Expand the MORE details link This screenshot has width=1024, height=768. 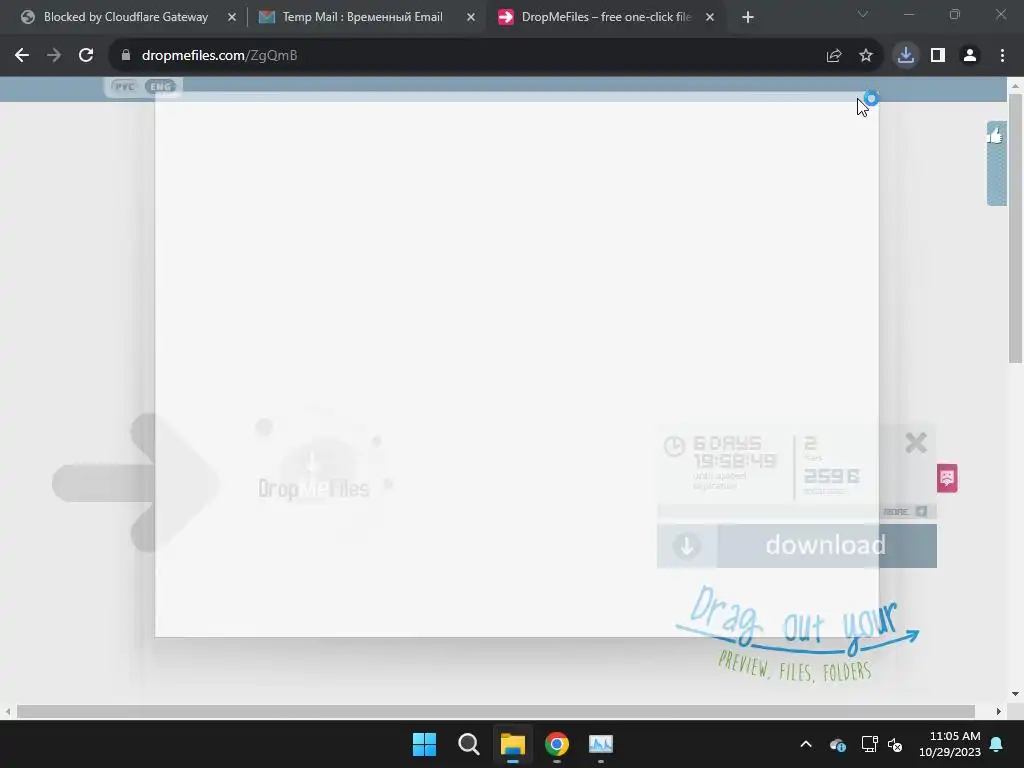coord(905,511)
